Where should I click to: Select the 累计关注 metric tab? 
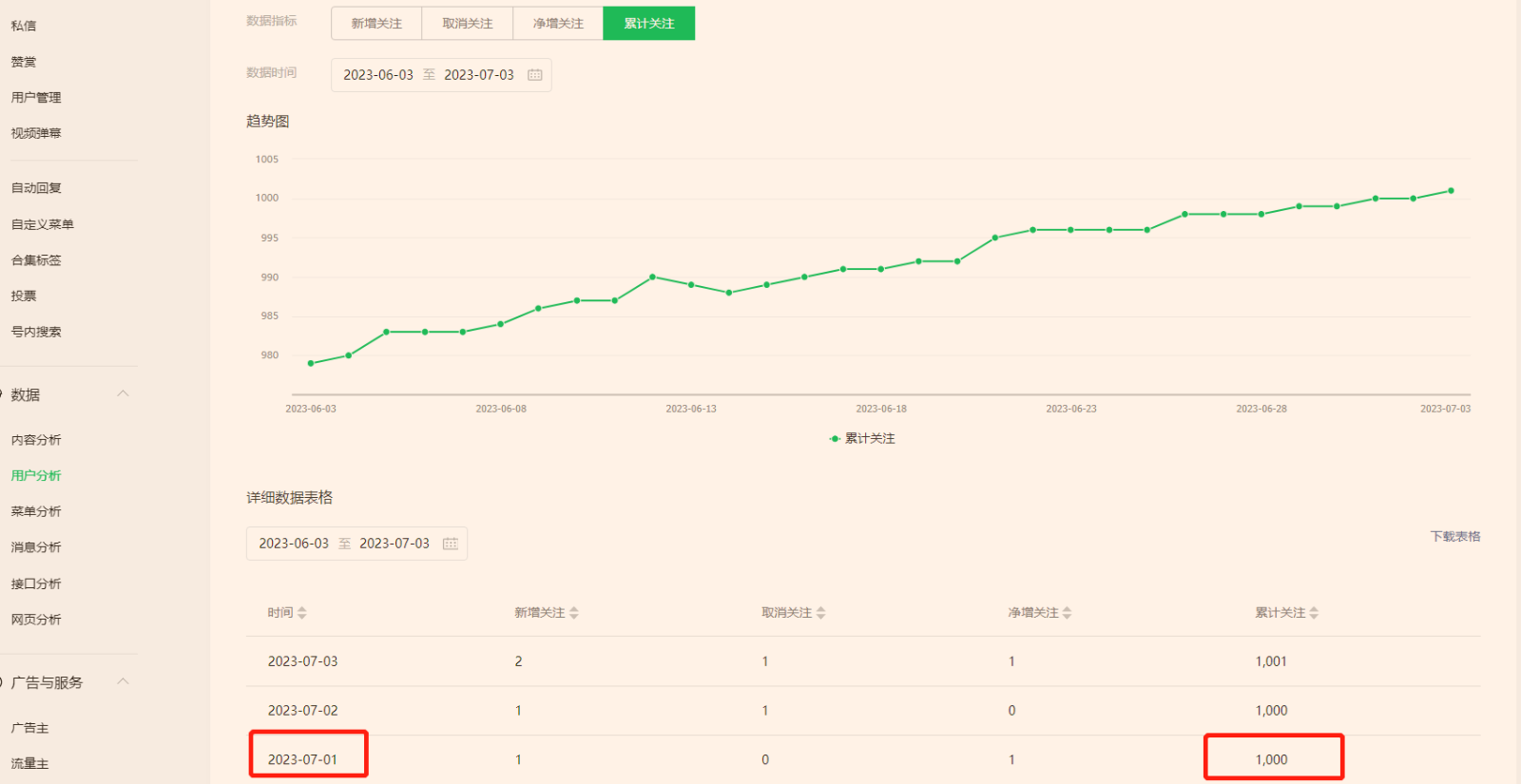point(649,24)
